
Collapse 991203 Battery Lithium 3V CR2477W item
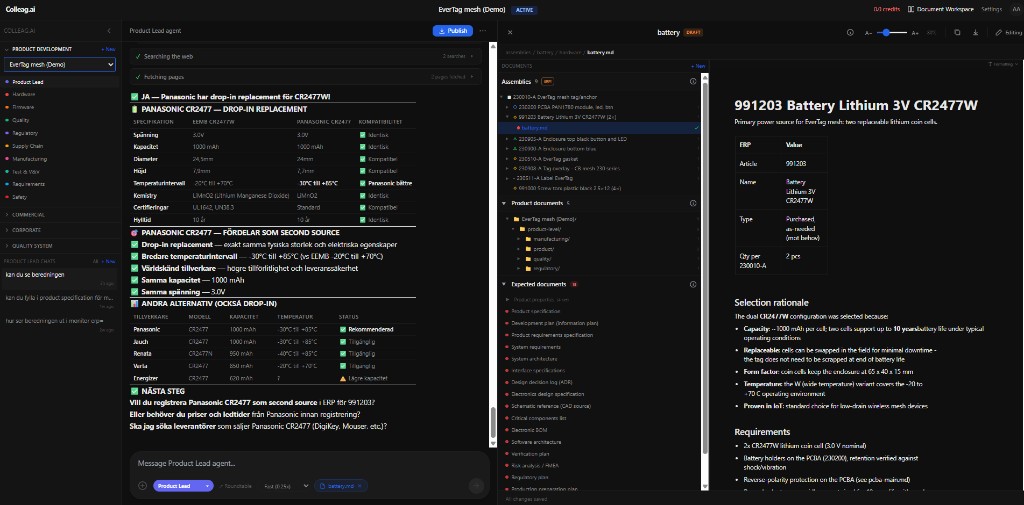(x=509, y=116)
